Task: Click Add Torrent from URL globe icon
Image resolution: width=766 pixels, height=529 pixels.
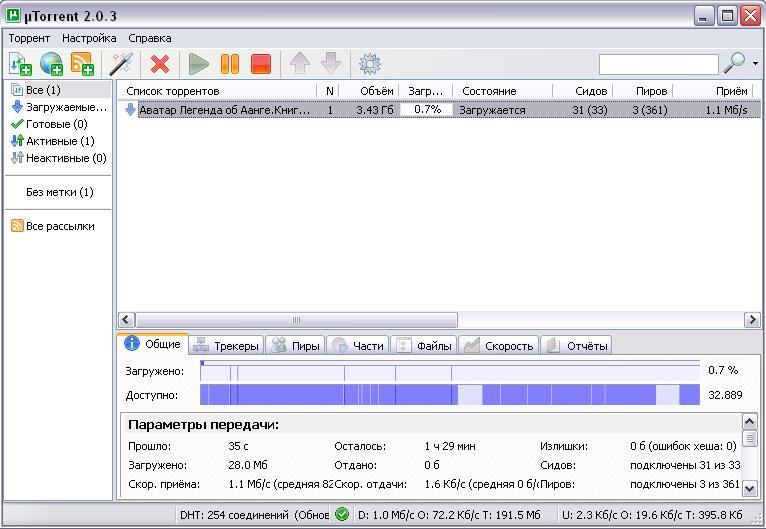Action: click(x=51, y=63)
